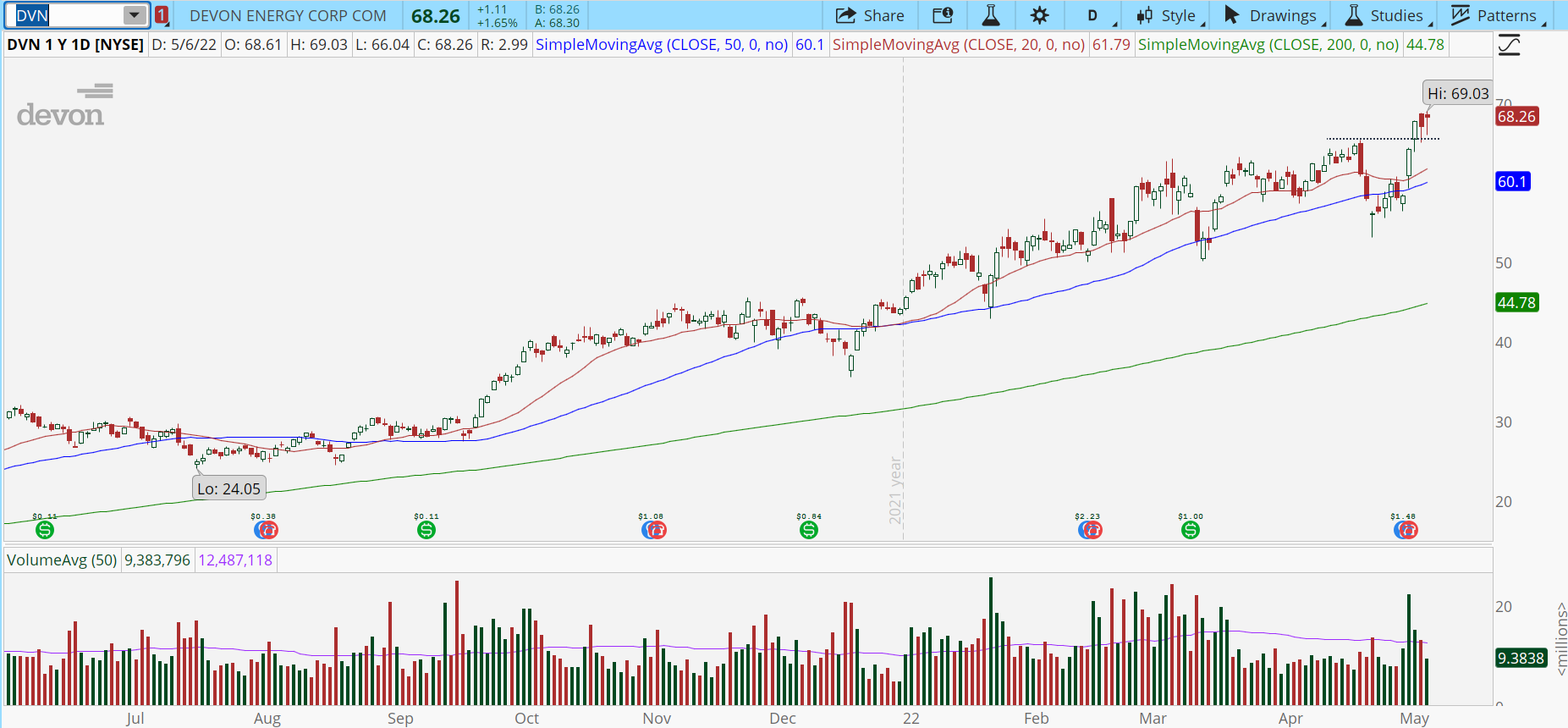The height and width of the screenshot is (728, 1568).
Task: Click the Share button
Action: [x=870, y=15]
